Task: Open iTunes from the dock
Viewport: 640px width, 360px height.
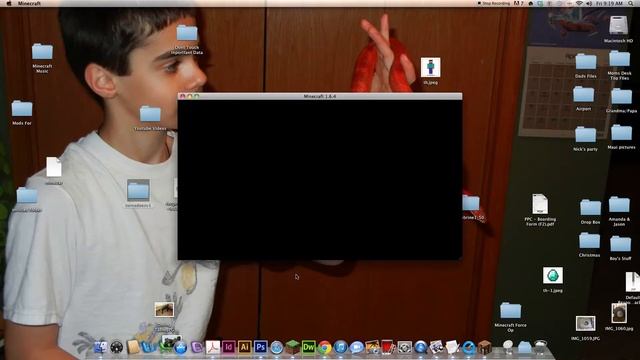Action: tap(340, 347)
